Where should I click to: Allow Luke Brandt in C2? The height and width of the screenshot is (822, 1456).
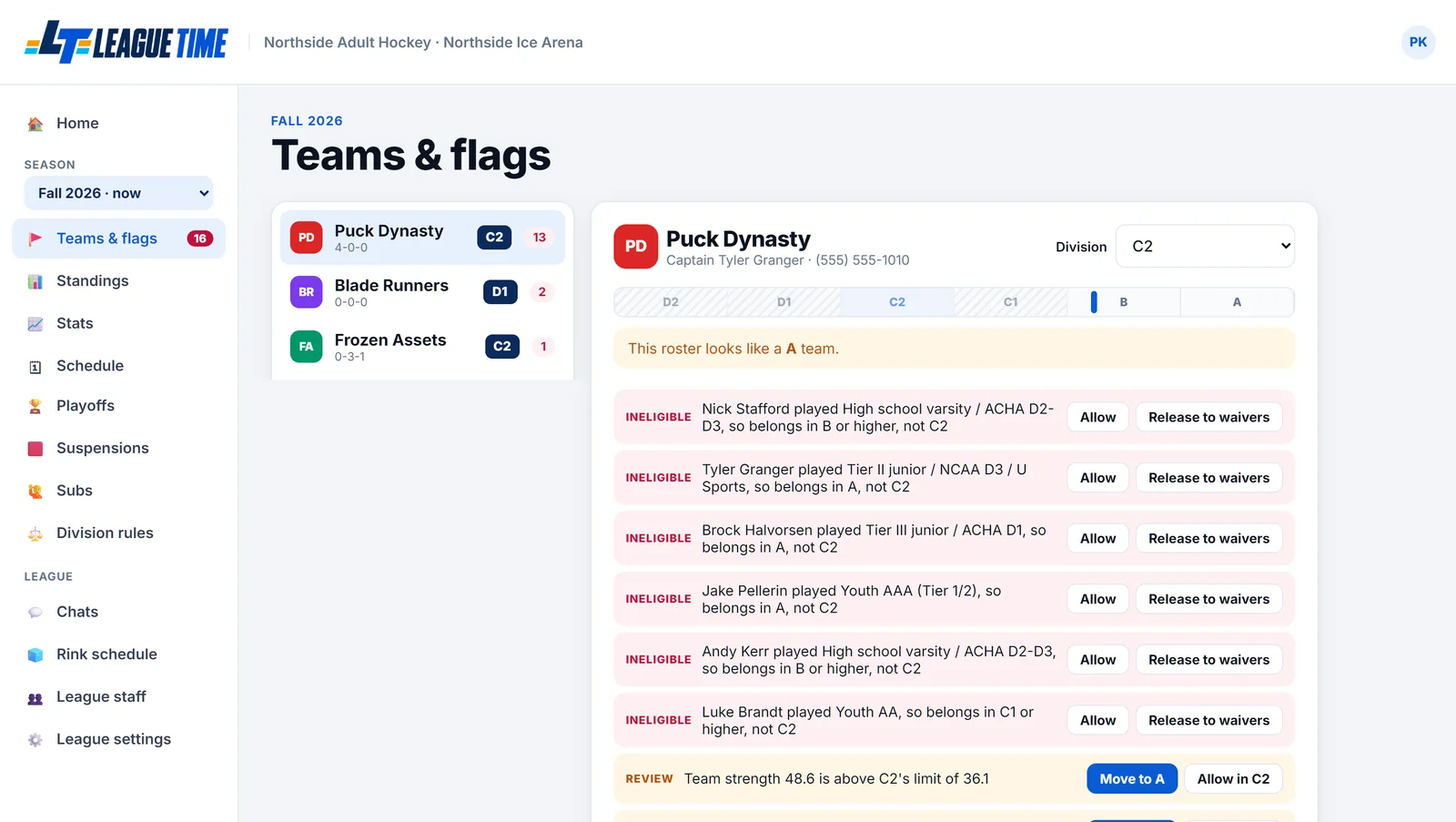click(1097, 721)
